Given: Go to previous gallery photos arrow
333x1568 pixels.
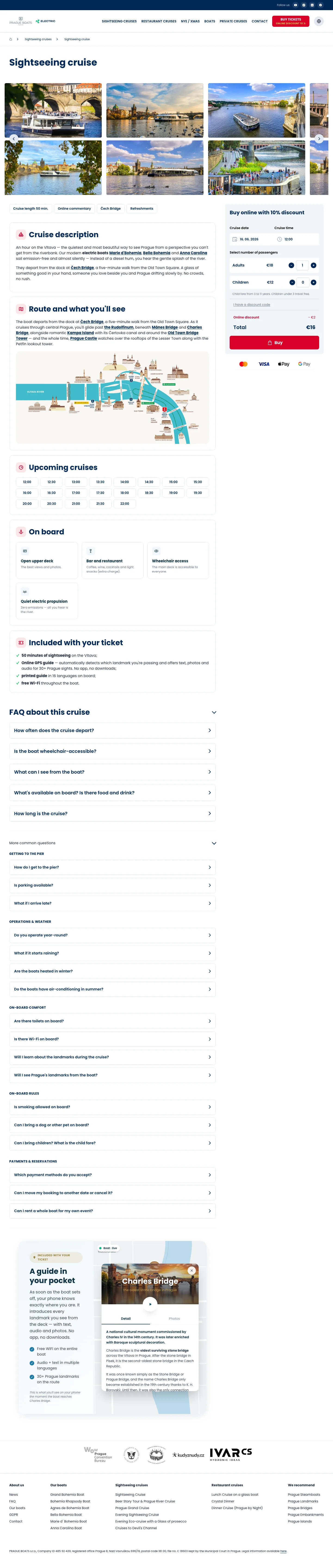Looking at the screenshot, I should [x=13, y=139].
